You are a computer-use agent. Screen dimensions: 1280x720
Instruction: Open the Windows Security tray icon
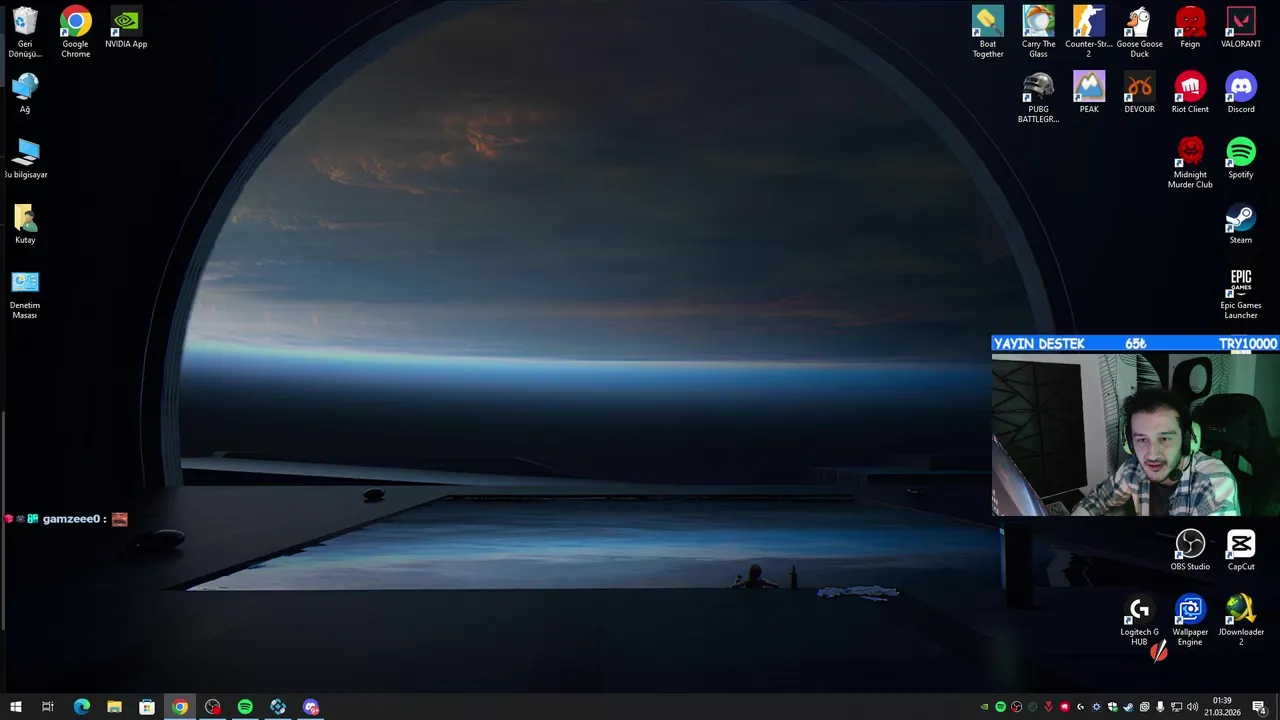pyautogui.click(x=1112, y=707)
